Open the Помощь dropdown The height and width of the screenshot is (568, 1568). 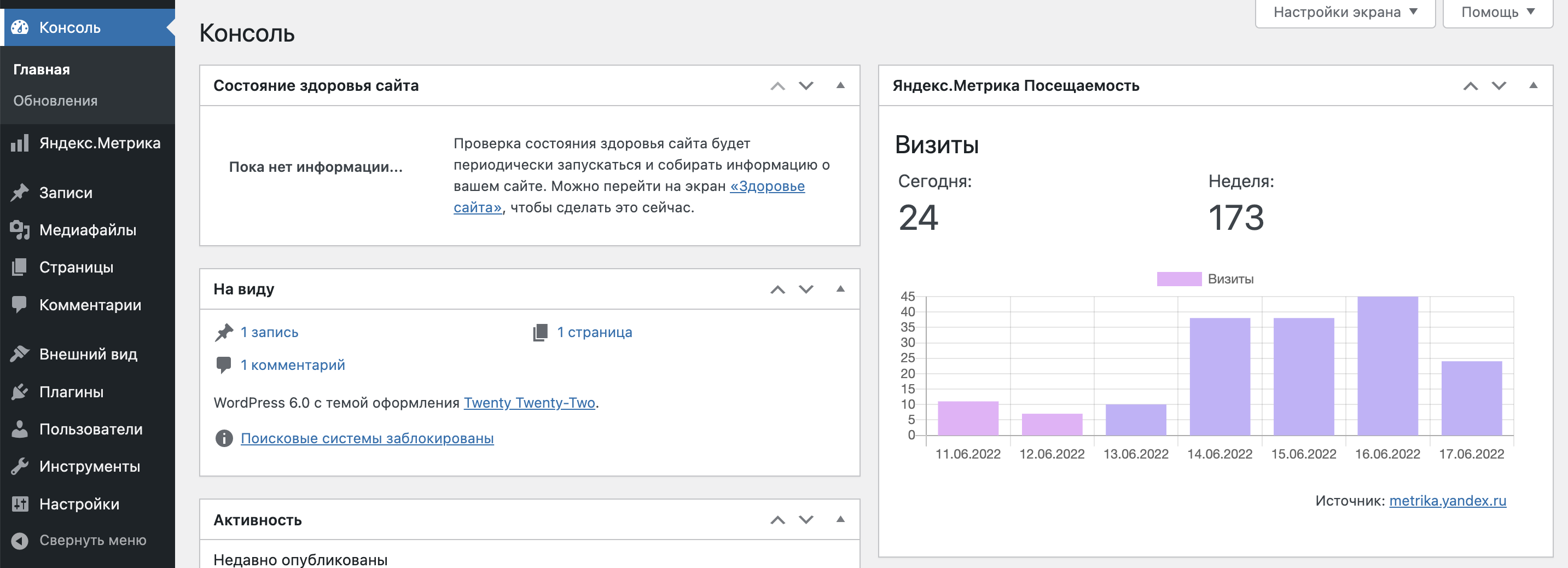tap(1498, 13)
